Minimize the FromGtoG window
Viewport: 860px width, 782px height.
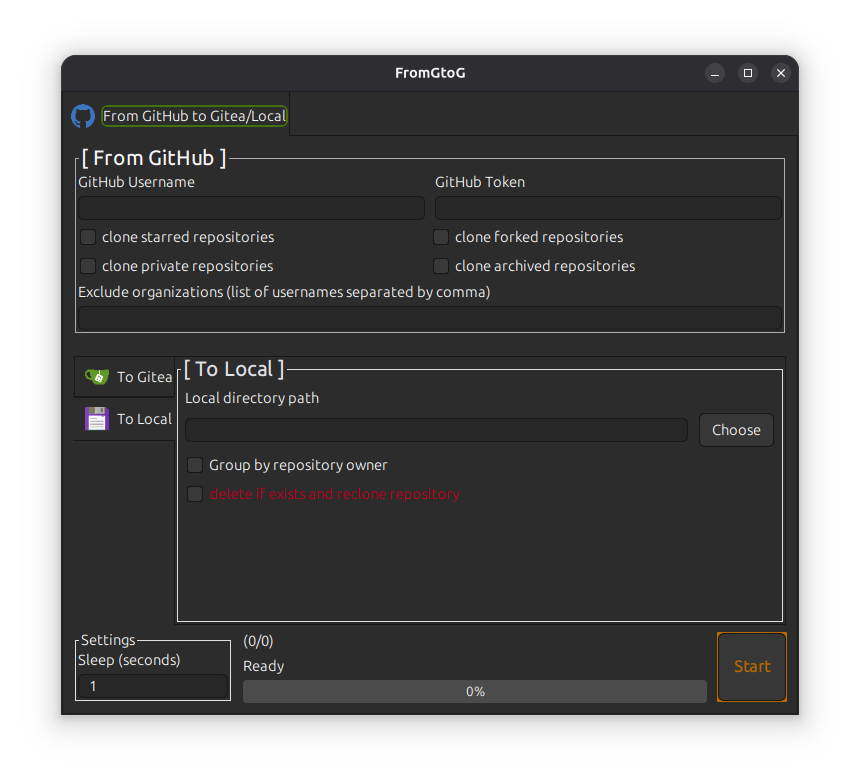715,73
